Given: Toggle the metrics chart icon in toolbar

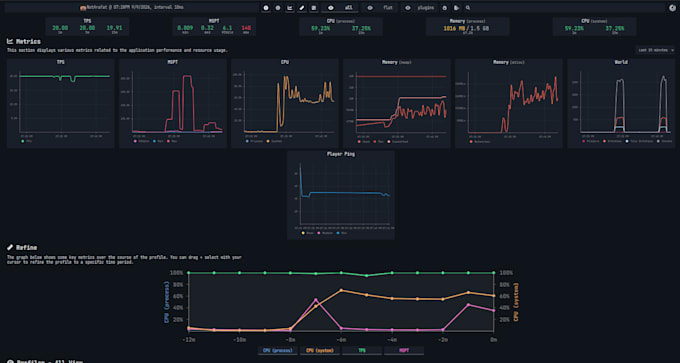Looking at the screenshot, I should (290, 8).
